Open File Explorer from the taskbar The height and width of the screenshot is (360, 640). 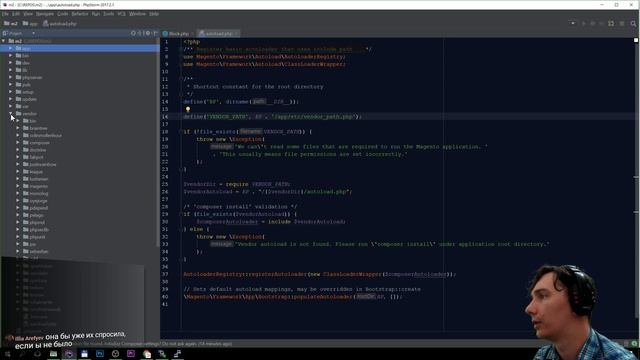pos(53,354)
